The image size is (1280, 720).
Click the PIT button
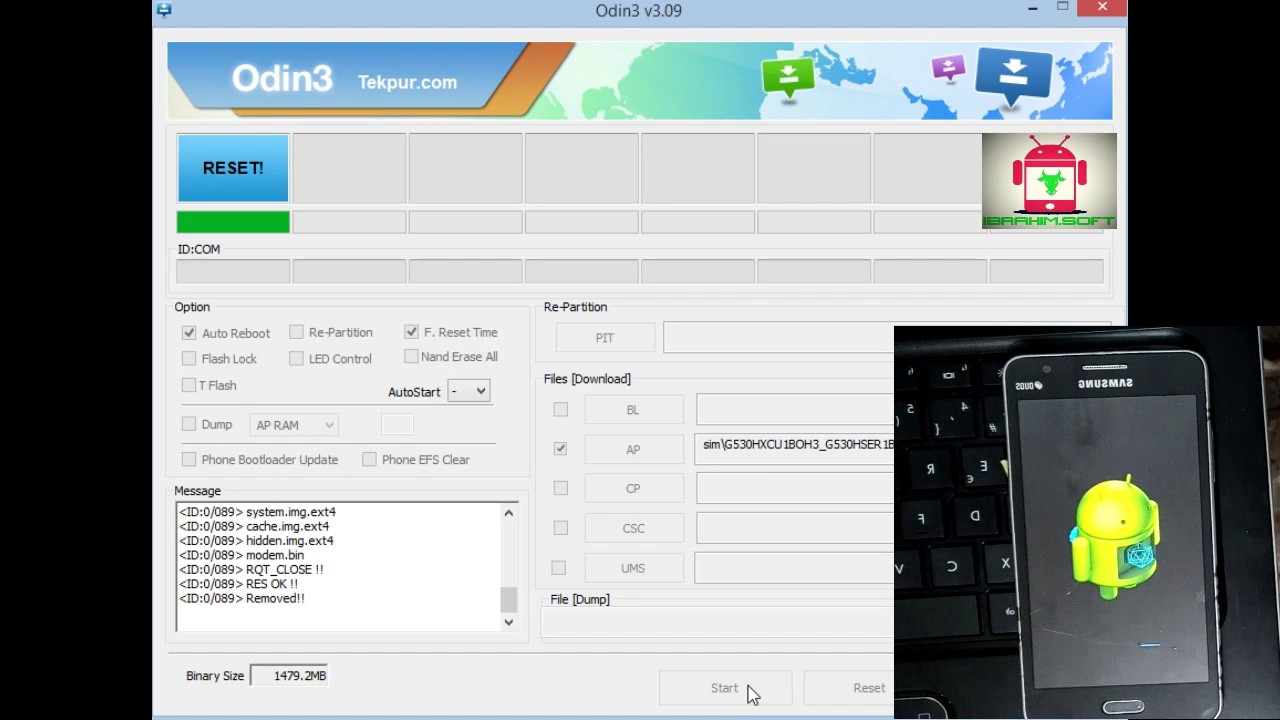pos(605,338)
